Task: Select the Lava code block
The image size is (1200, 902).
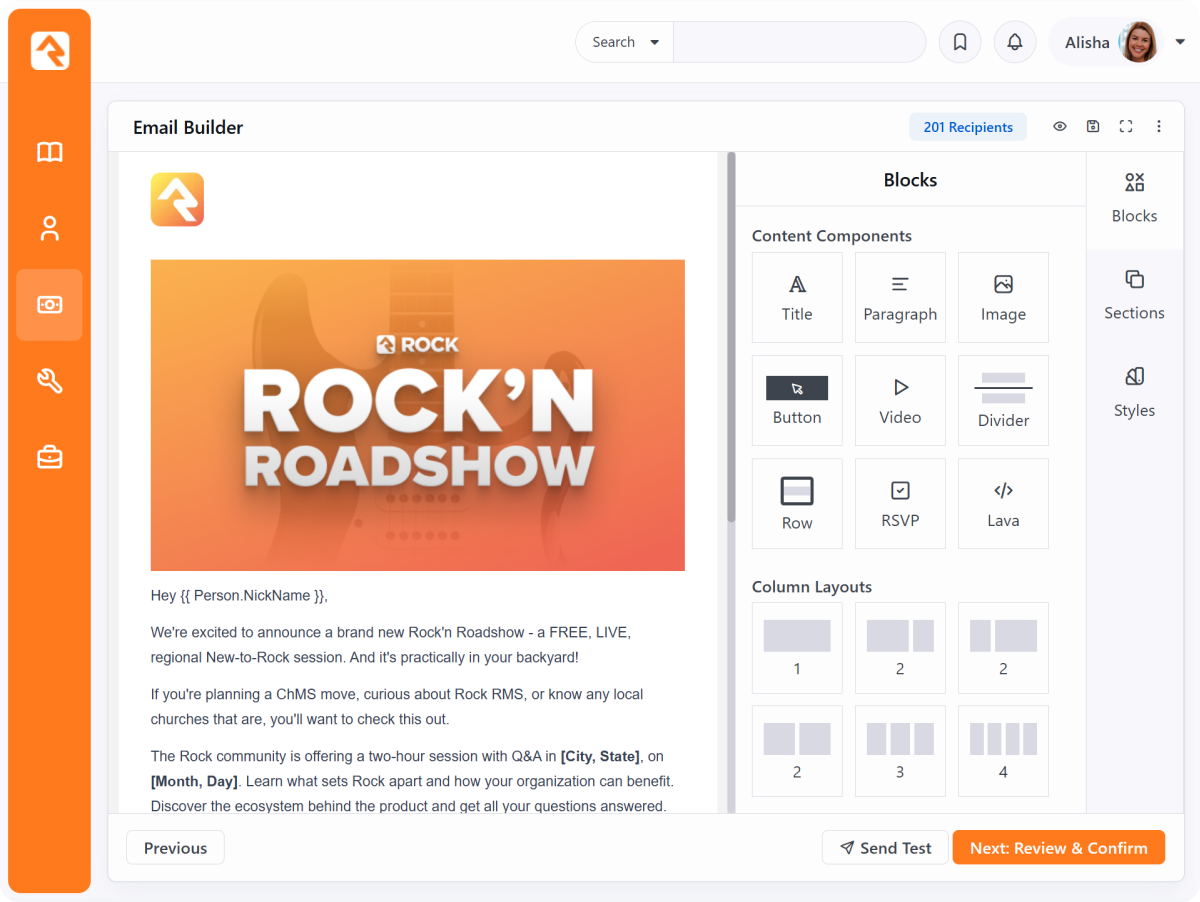Action: click(x=1003, y=503)
